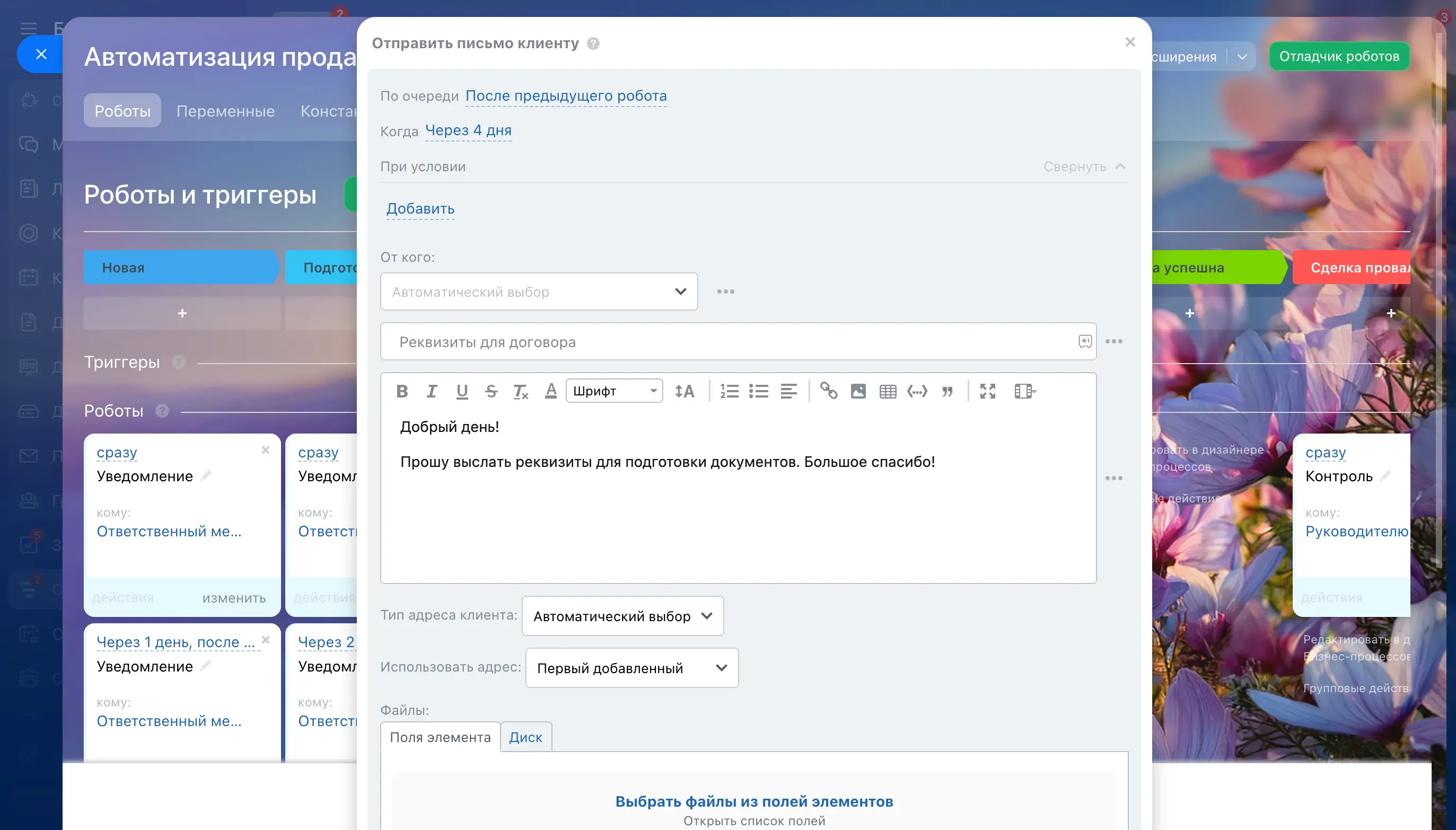Open the От кого sender dropdown
Screen dimensions: 1456x830
click(538, 292)
